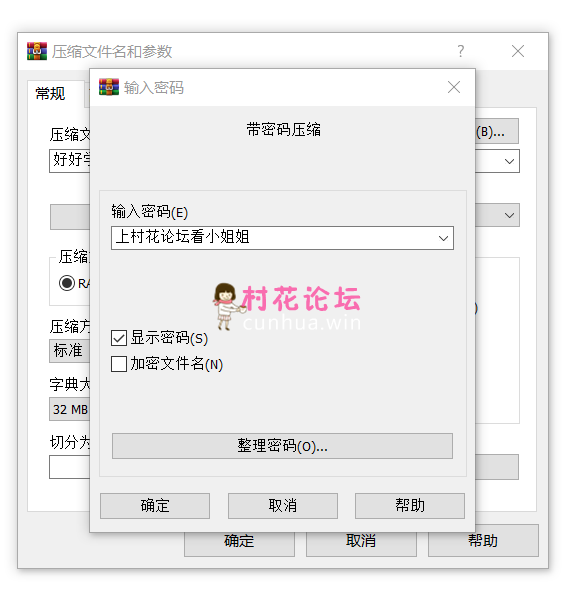Image resolution: width=572 pixels, height=611 pixels.
Task: Close the 压缩文件名和参数 window
Action: point(518,51)
